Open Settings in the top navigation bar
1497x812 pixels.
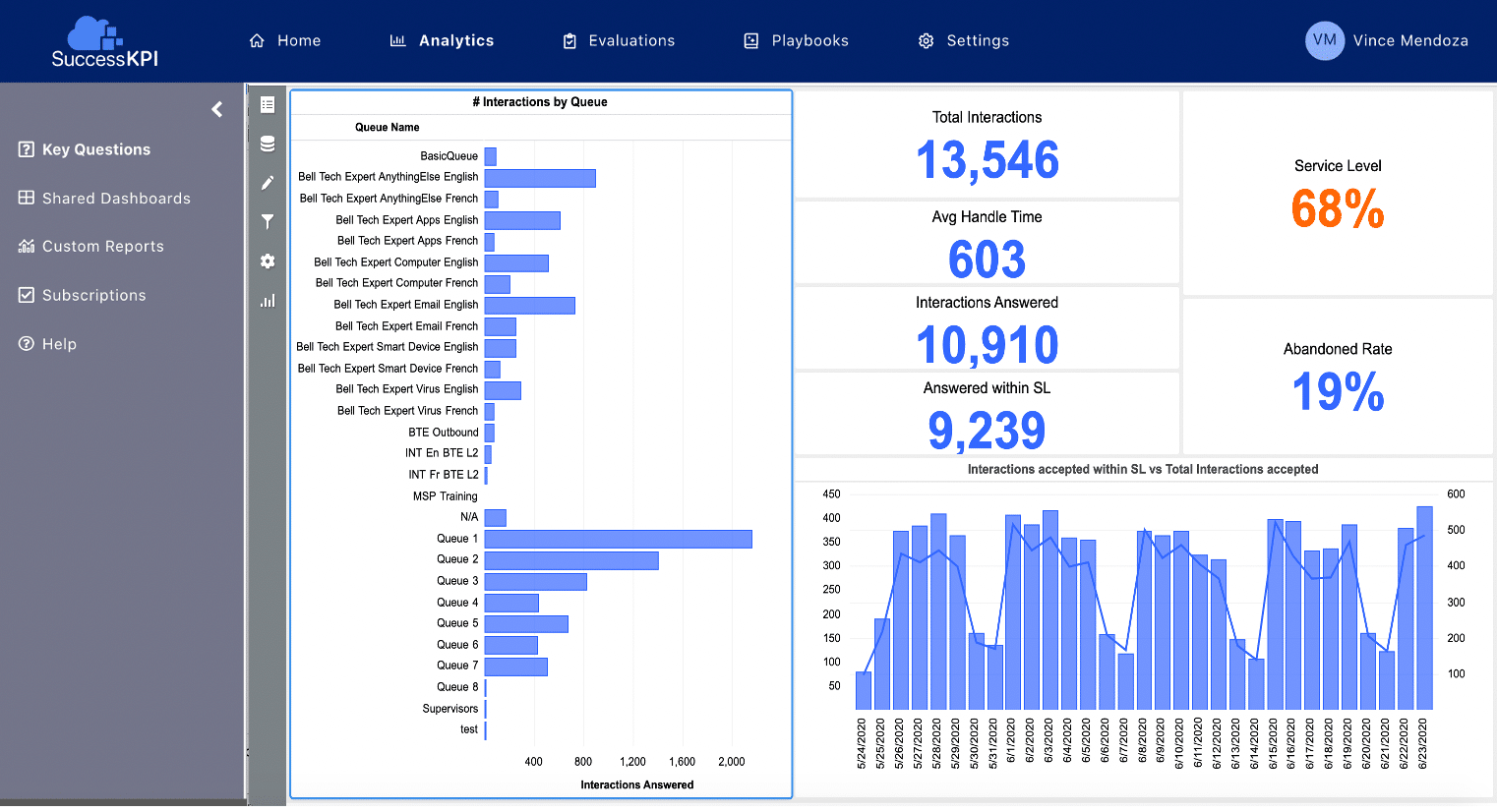[964, 40]
